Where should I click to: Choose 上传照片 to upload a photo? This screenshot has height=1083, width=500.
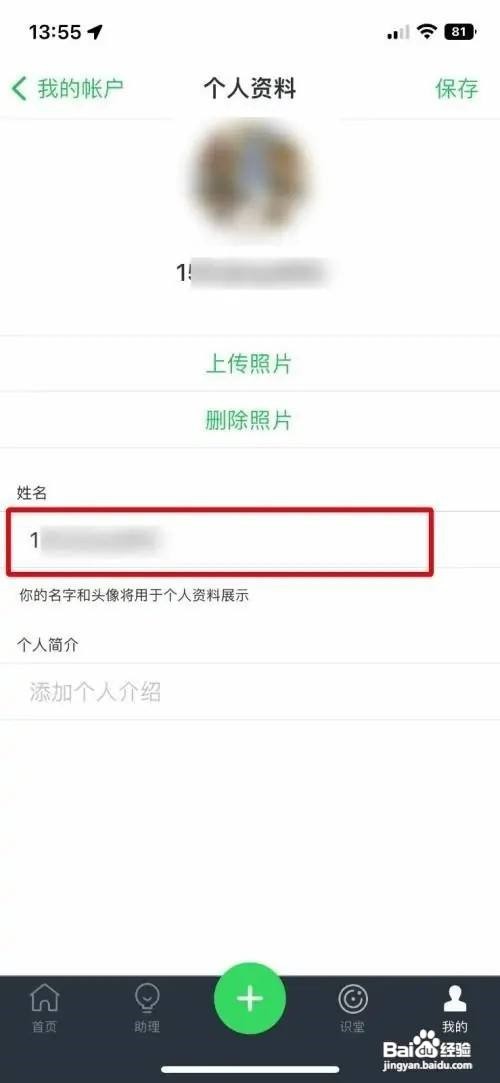pyautogui.click(x=249, y=364)
